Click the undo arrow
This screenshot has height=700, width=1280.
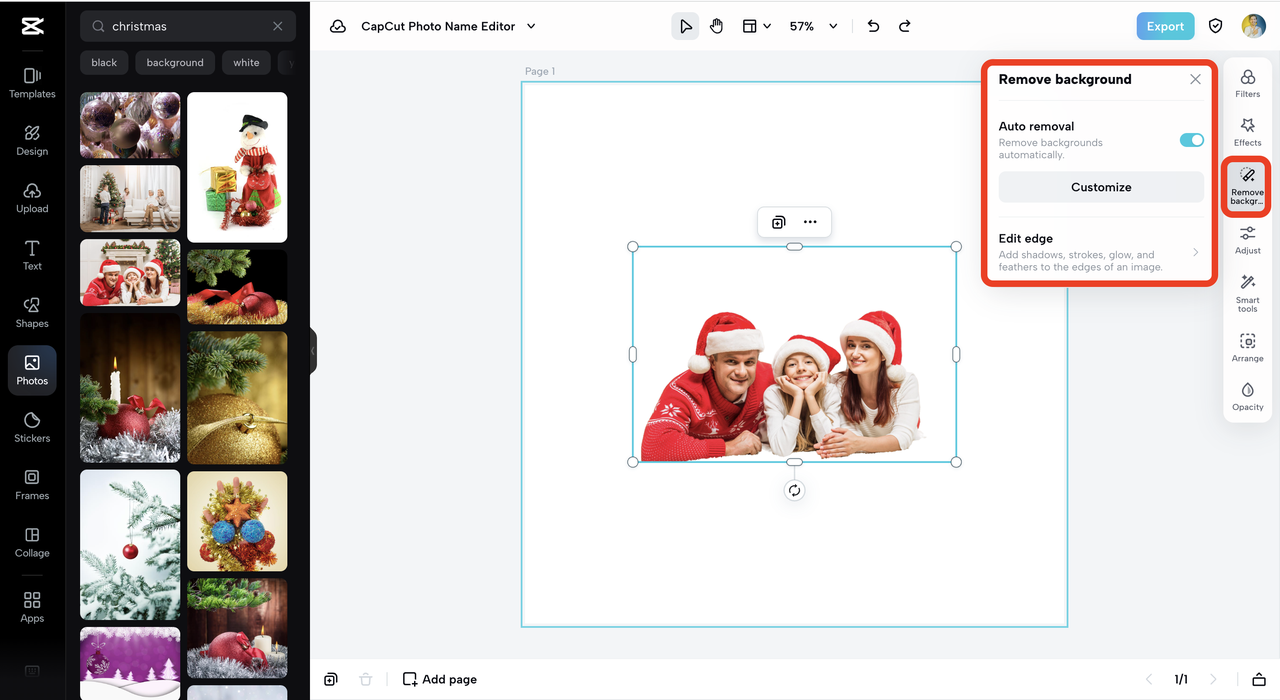click(x=873, y=26)
